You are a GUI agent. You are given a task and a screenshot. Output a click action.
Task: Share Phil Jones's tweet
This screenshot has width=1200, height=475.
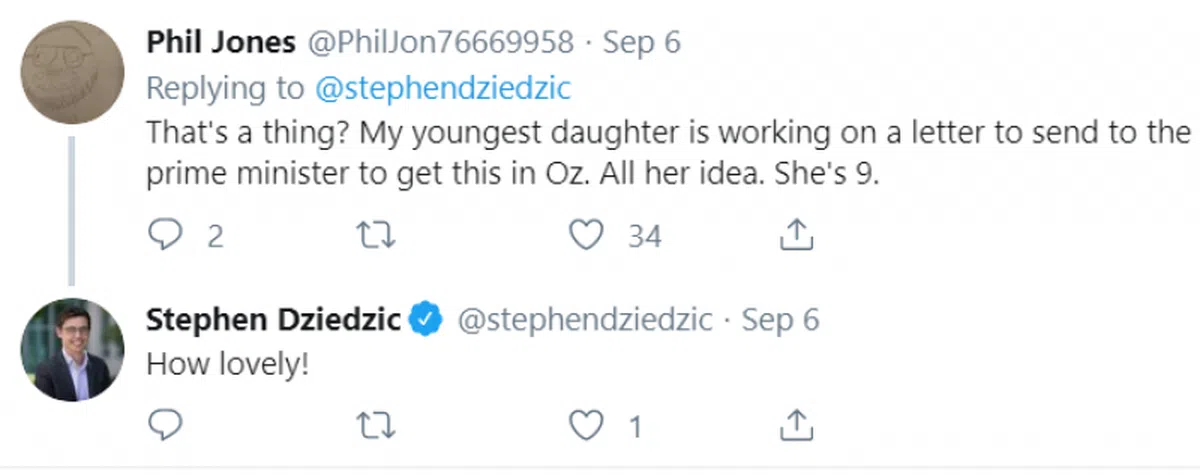pos(793,236)
